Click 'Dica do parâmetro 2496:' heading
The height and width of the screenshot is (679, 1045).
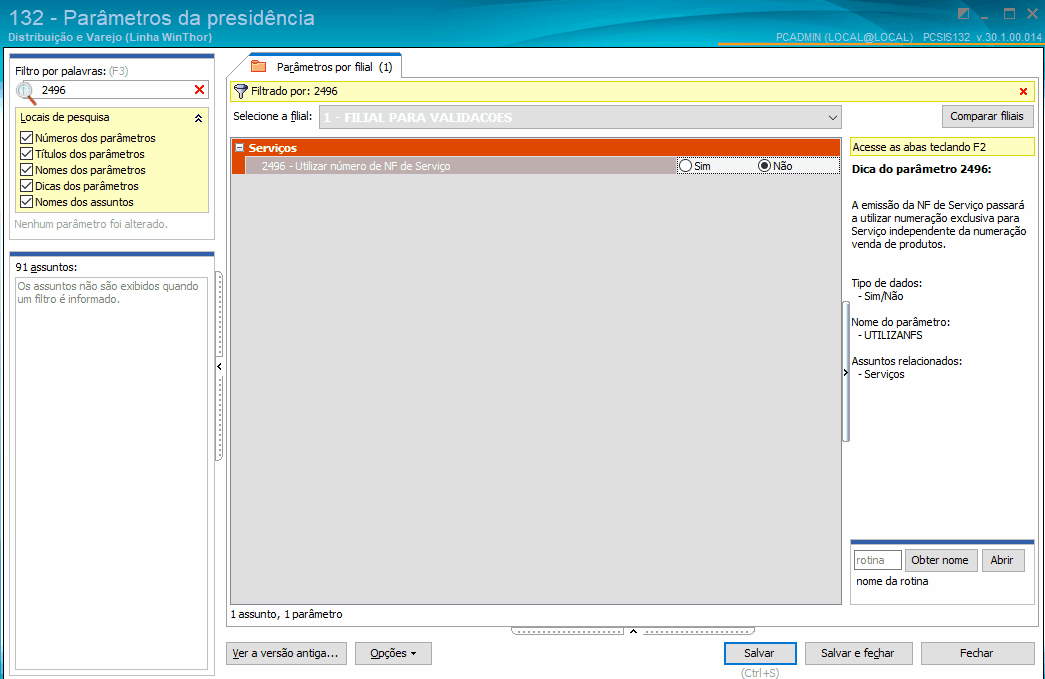click(x=922, y=169)
